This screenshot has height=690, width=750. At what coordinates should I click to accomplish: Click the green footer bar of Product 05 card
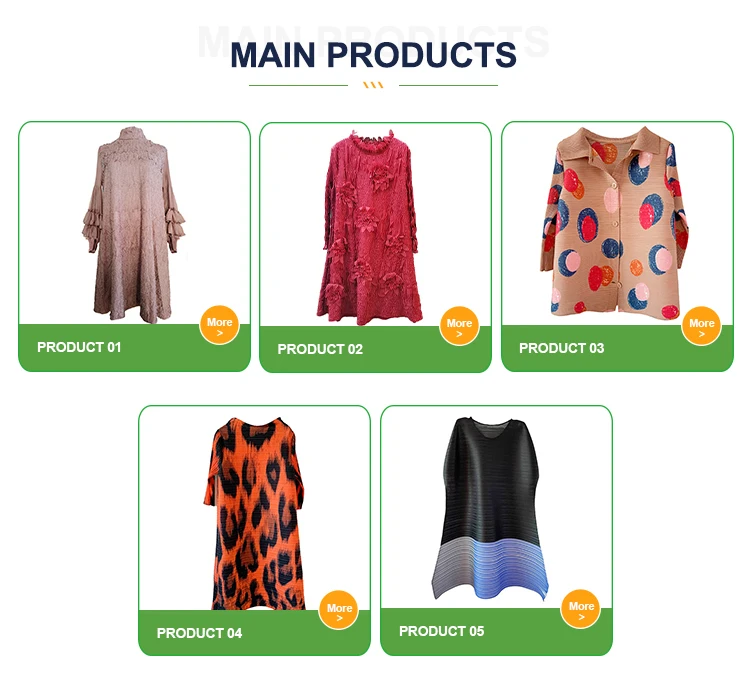[496, 632]
